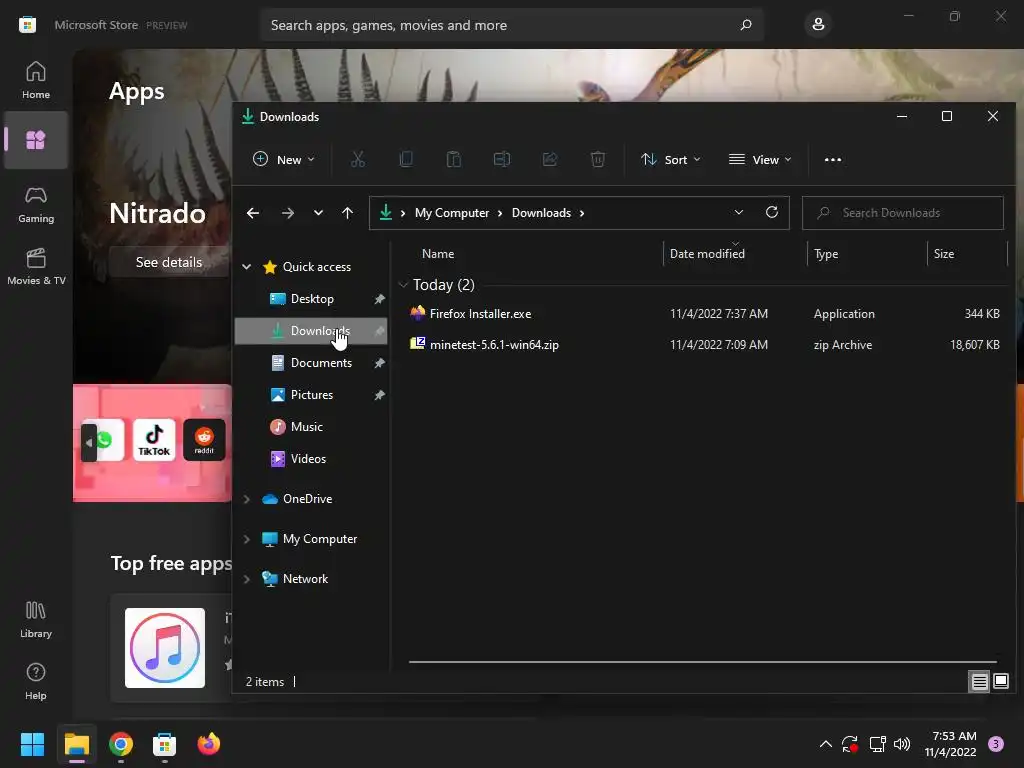The image size is (1024, 768).
Task: Open the New item dropdown
Action: (283, 159)
